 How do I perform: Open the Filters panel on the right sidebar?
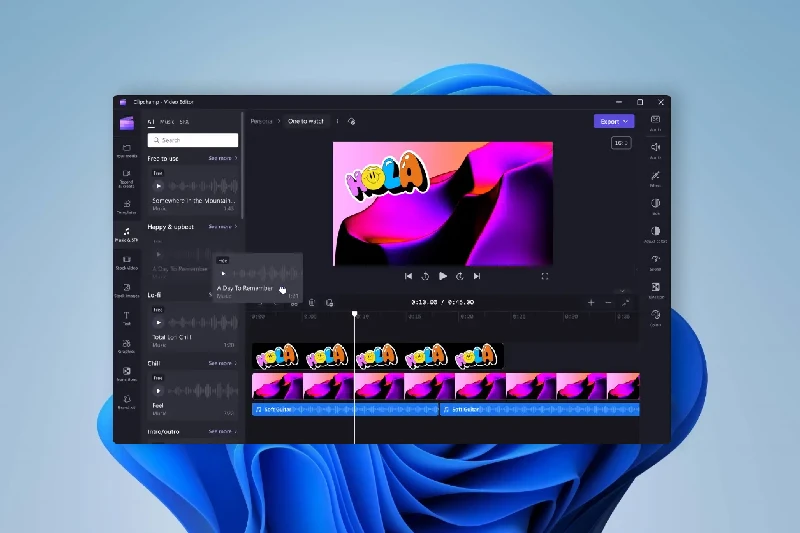[x=656, y=179]
